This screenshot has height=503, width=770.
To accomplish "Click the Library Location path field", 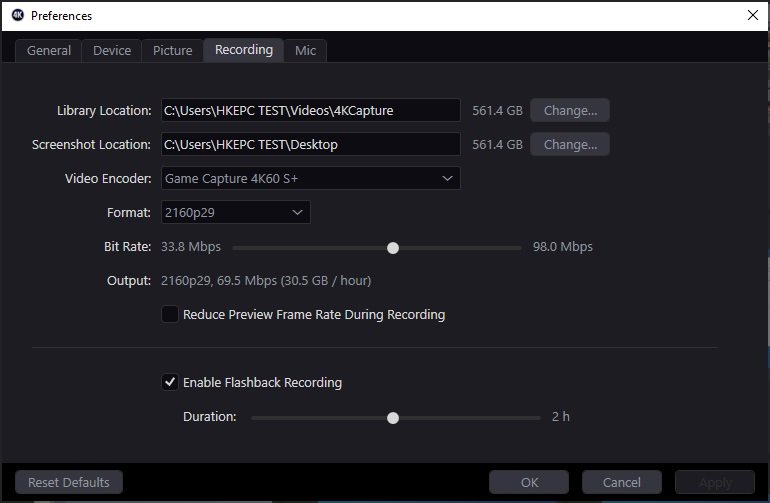I will coord(311,111).
